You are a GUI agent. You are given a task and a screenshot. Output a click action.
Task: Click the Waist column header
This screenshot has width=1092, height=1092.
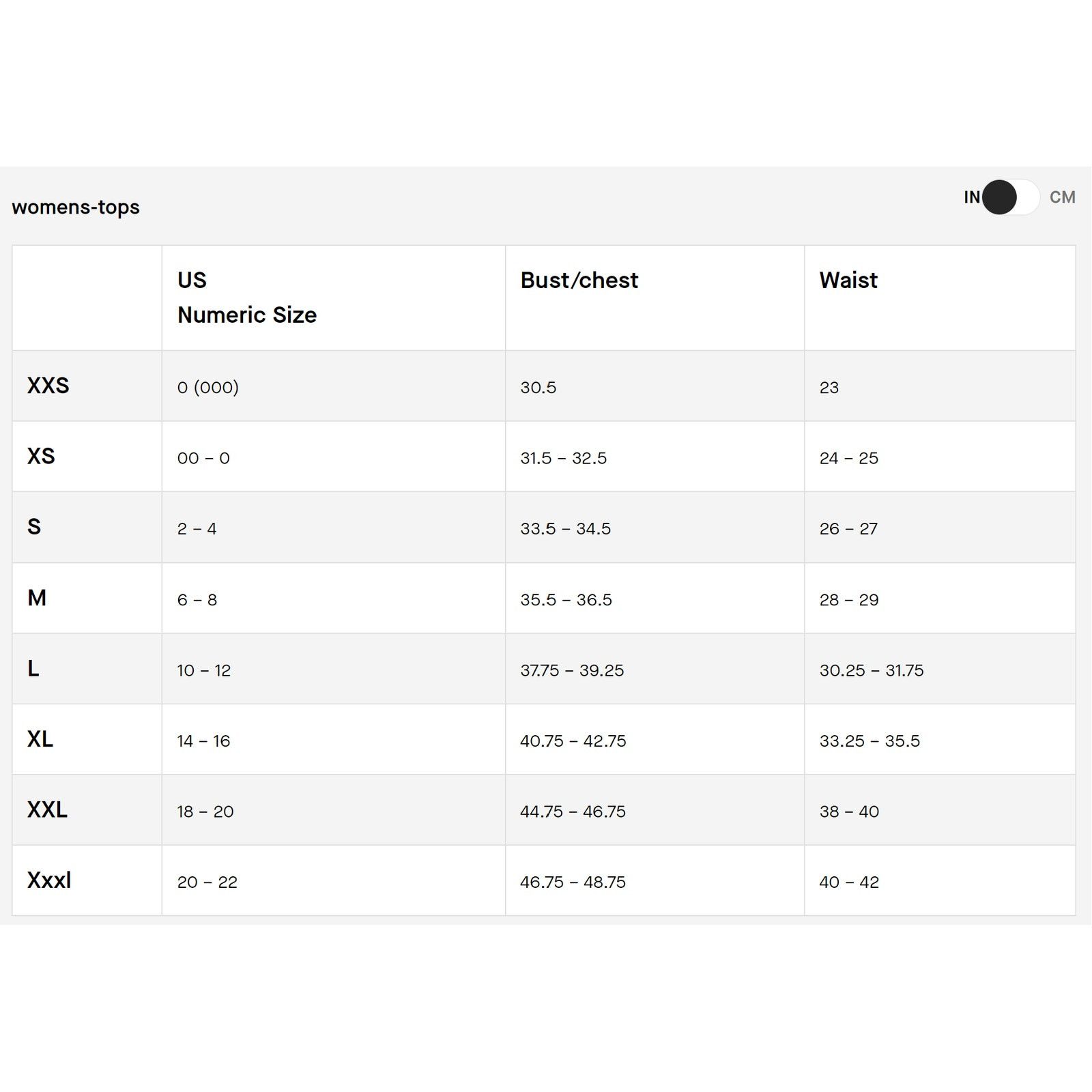(848, 280)
